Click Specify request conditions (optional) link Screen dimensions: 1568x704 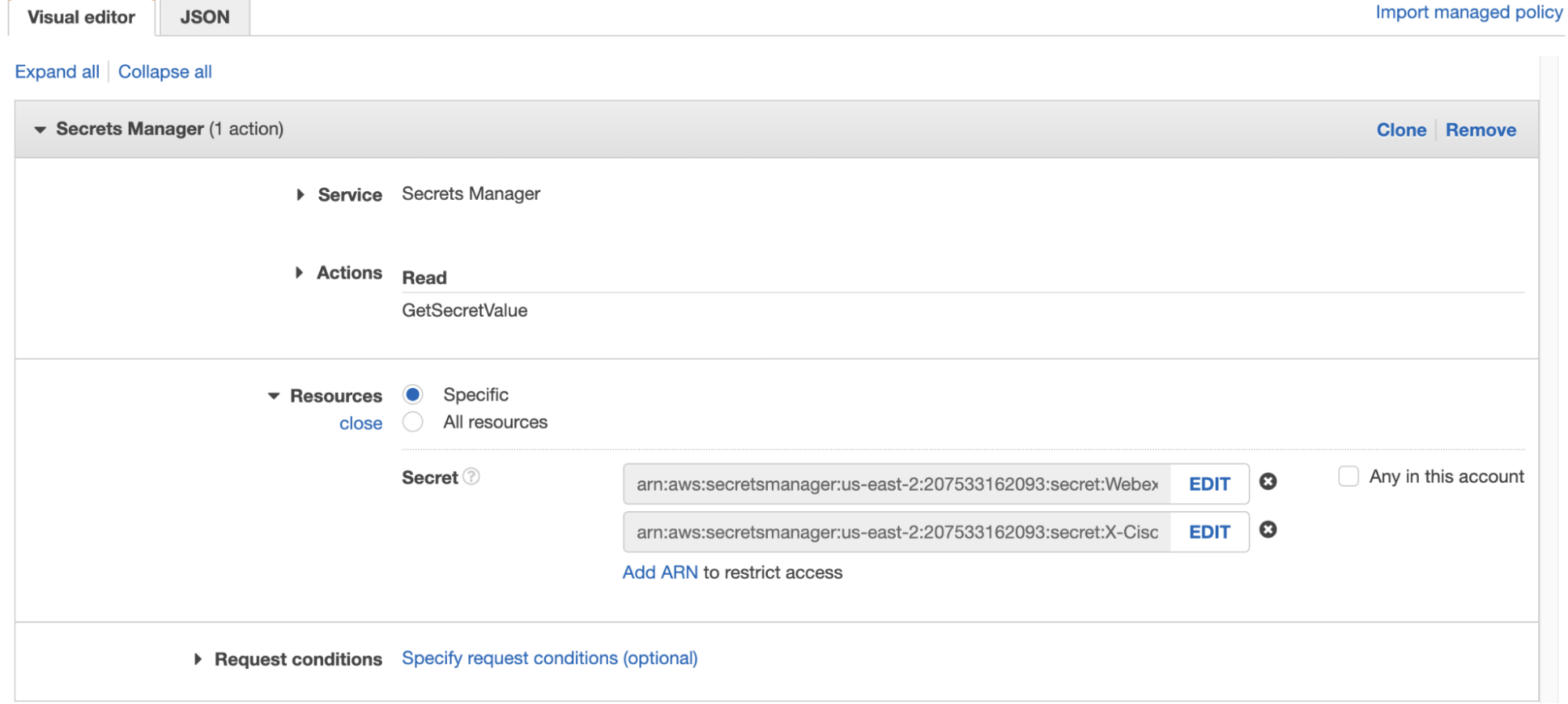[x=550, y=658]
